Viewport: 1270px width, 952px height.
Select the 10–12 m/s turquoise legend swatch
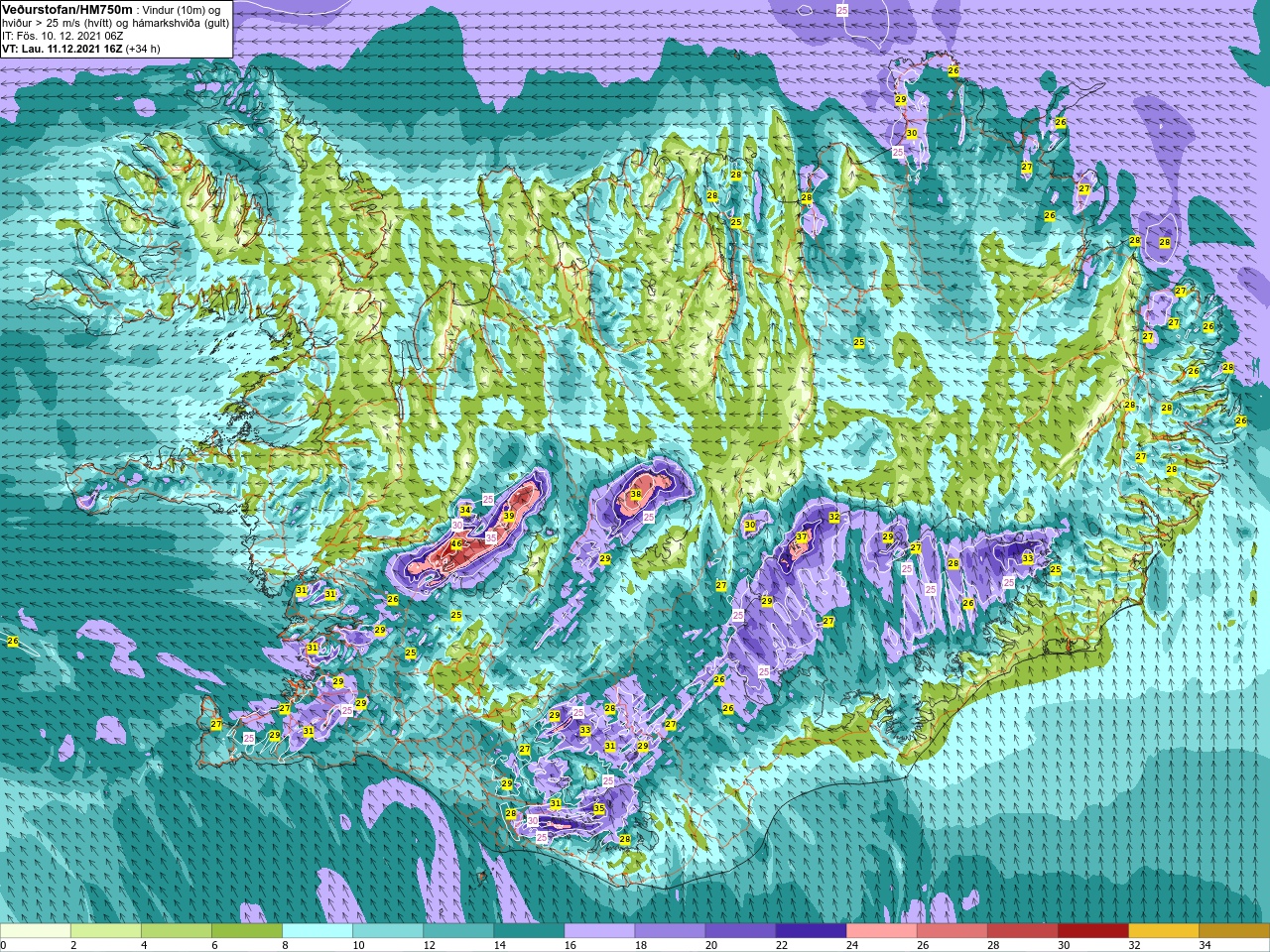point(388,931)
